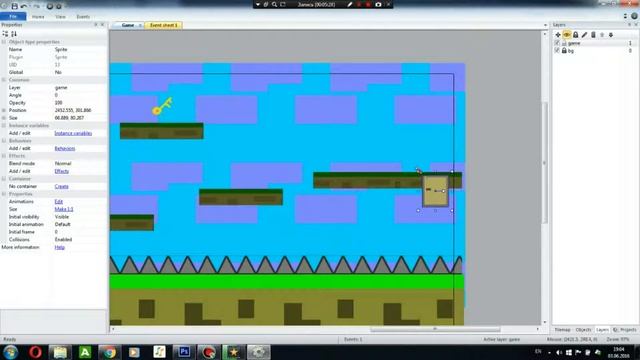The image size is (640, 360).
Task: Switch to the Projects panel tab
Action: (625, 329)
